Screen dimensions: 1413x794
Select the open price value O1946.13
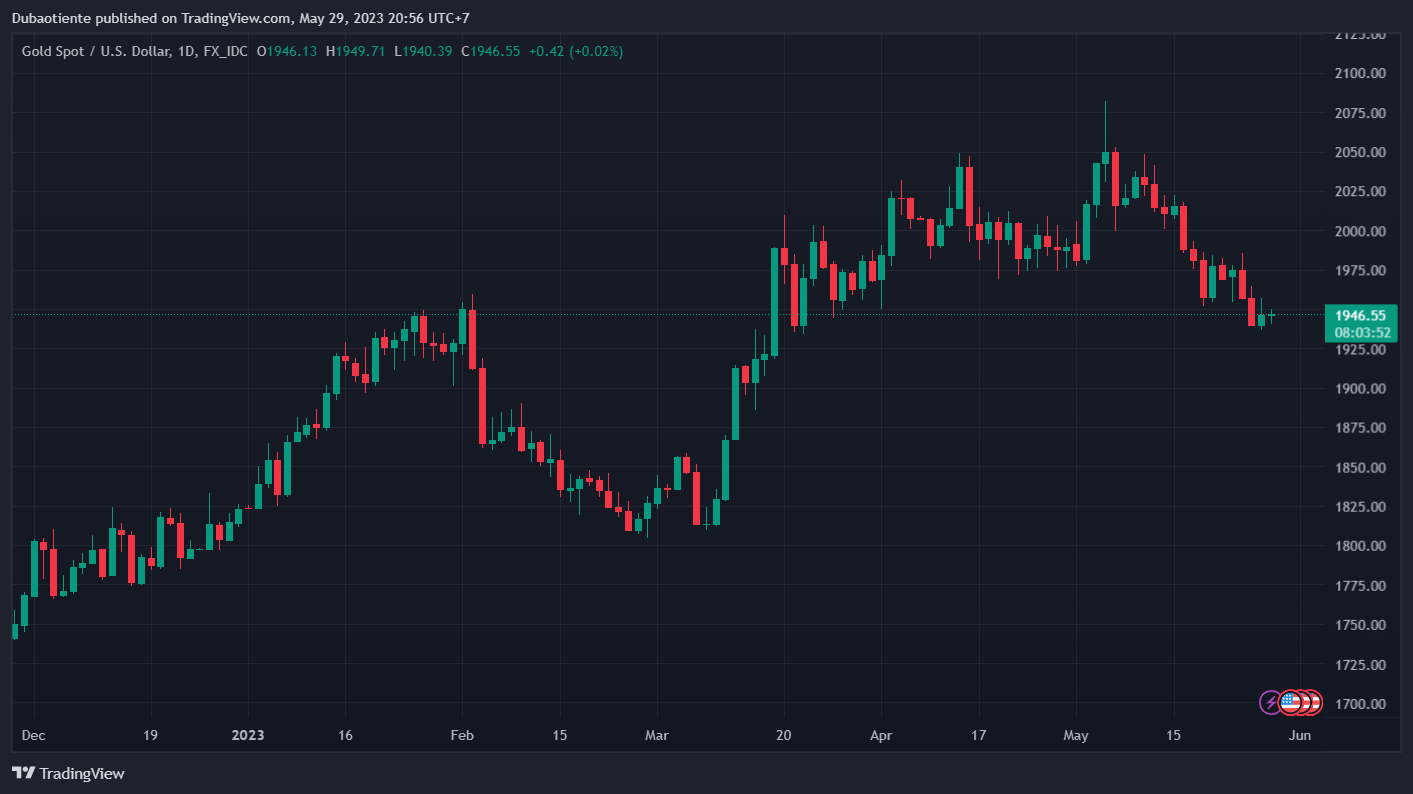pyautogui.click(x=287, y=51)
